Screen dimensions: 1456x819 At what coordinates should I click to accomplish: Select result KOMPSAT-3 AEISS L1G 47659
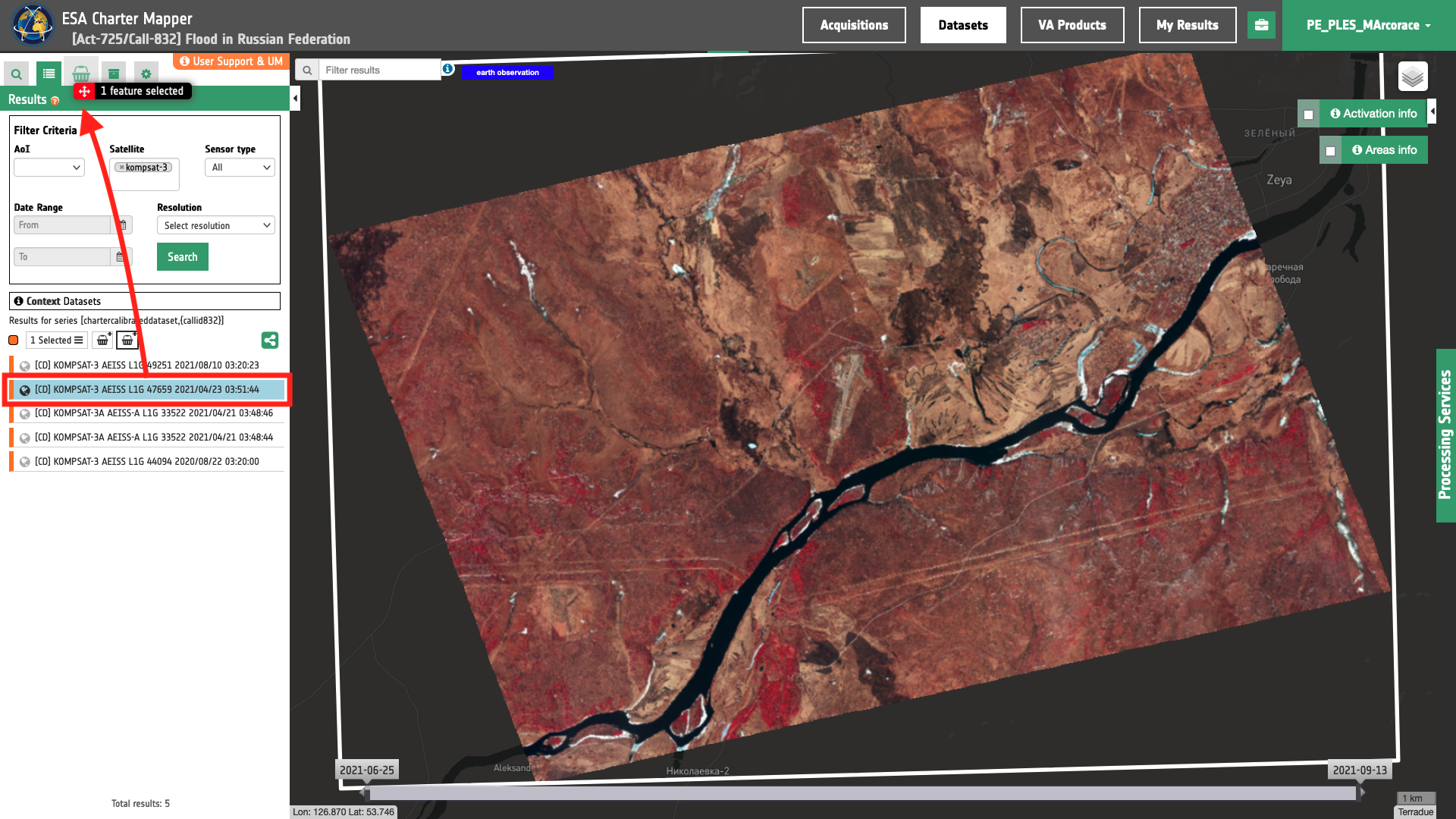[147, 390]
